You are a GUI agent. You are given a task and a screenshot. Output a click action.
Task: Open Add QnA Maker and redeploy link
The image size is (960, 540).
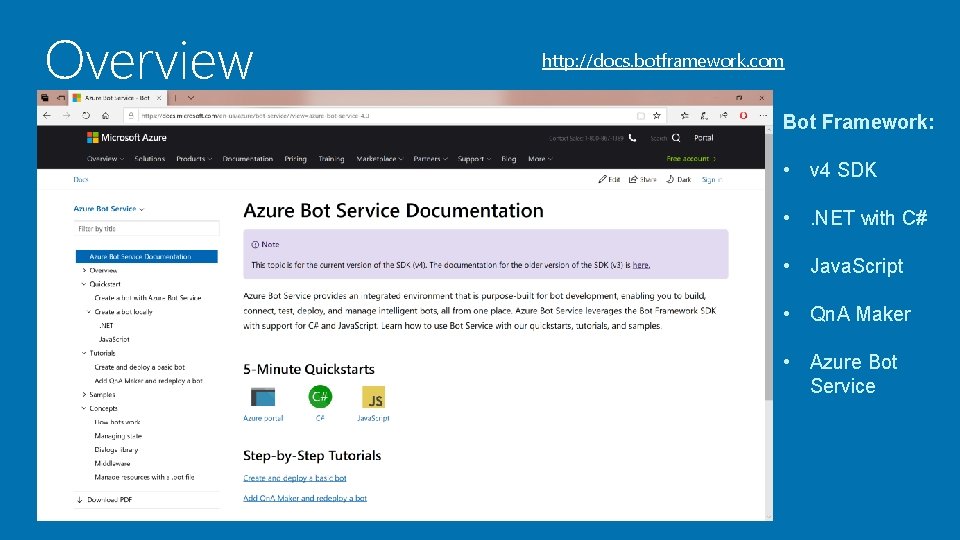point(305,498)
